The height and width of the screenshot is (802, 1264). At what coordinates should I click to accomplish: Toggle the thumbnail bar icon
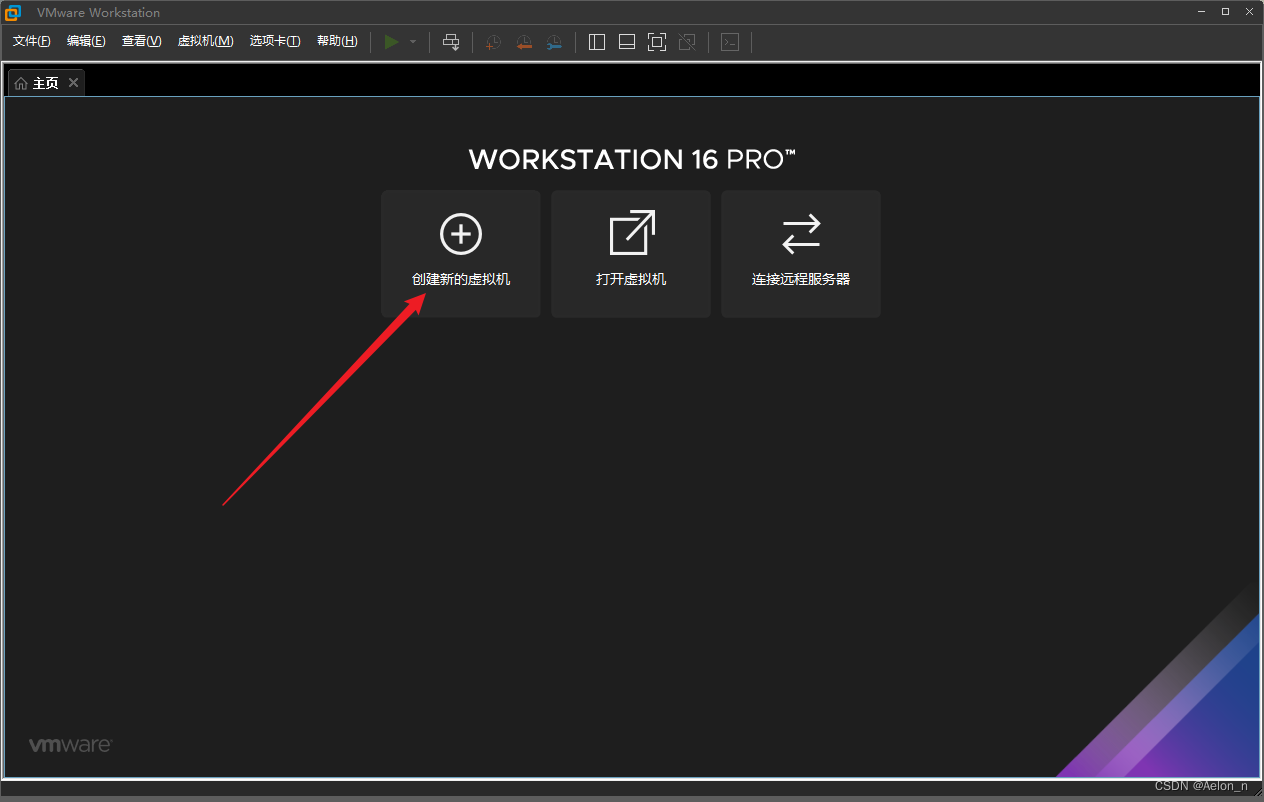click(x=627, y=42)
